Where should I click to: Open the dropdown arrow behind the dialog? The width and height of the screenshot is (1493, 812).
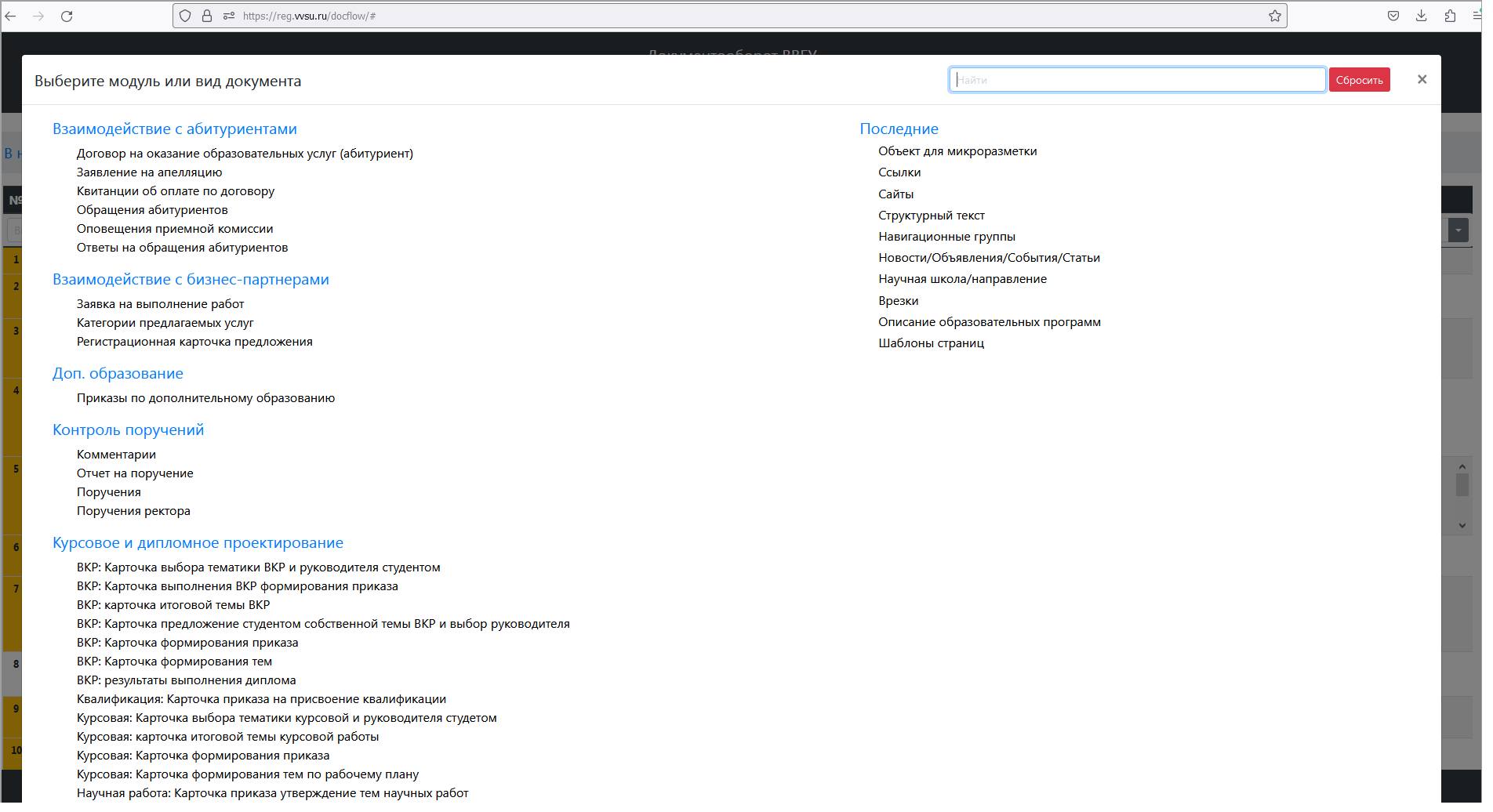(1458, 230)
